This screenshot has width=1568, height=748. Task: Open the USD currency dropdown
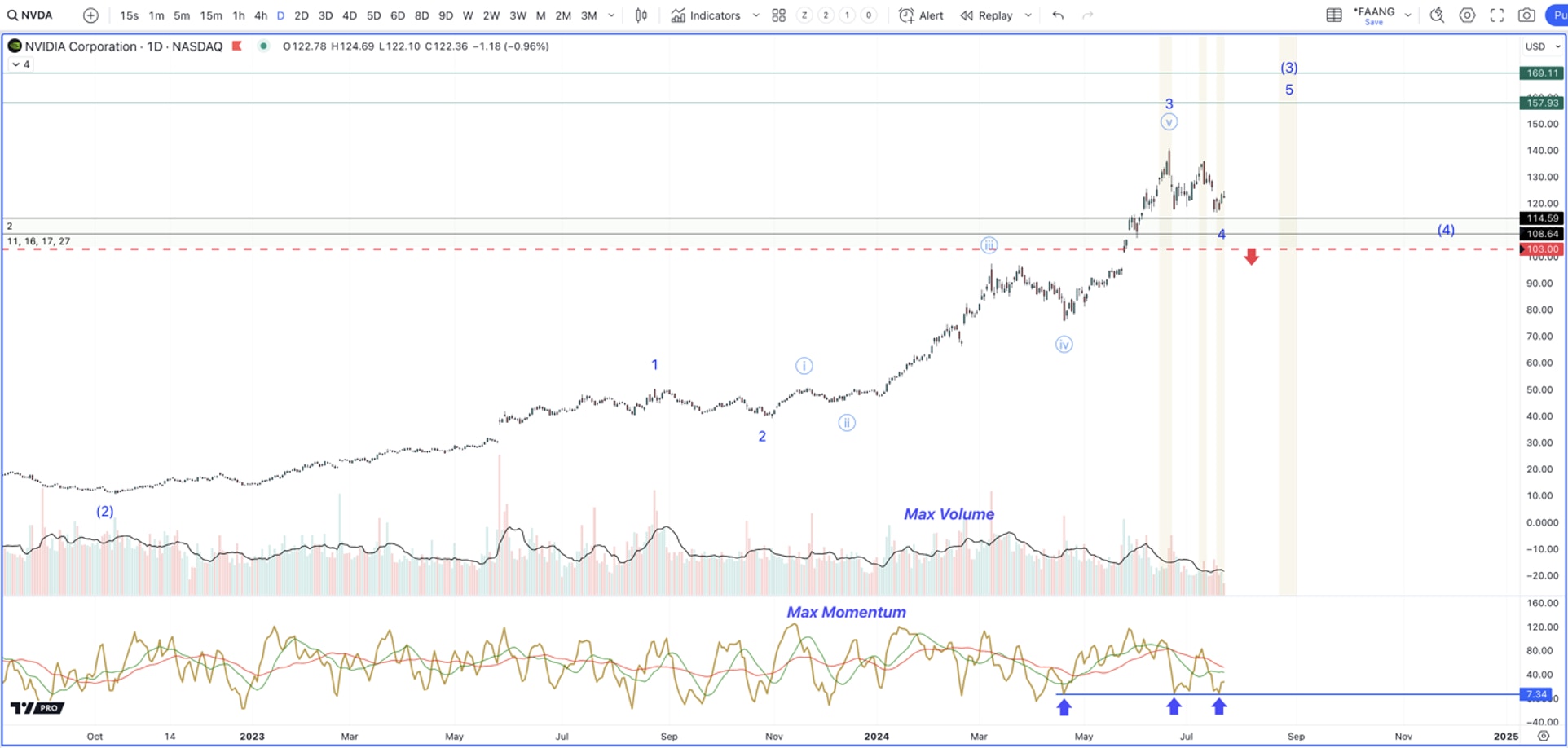tap(1542, 46)
